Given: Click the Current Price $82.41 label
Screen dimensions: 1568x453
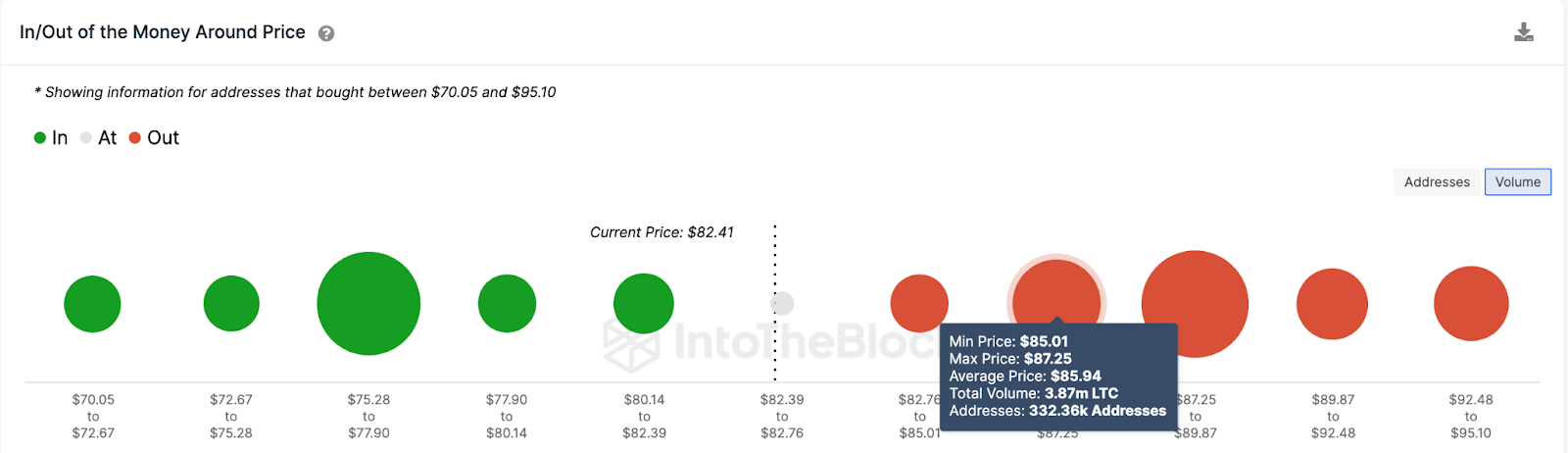Looking at the screenshot, I should [x=661, y=232].
